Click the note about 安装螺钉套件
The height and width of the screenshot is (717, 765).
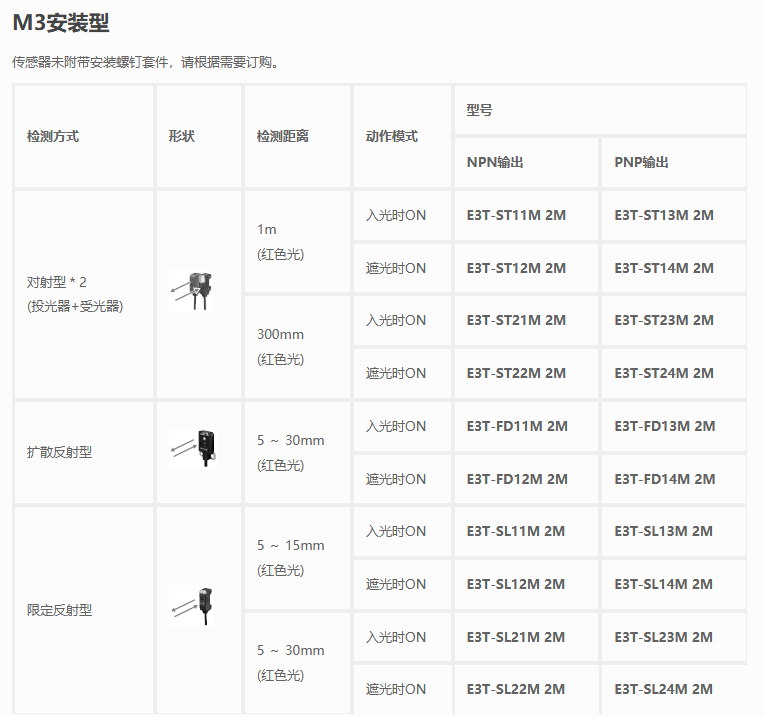[147, 62]
